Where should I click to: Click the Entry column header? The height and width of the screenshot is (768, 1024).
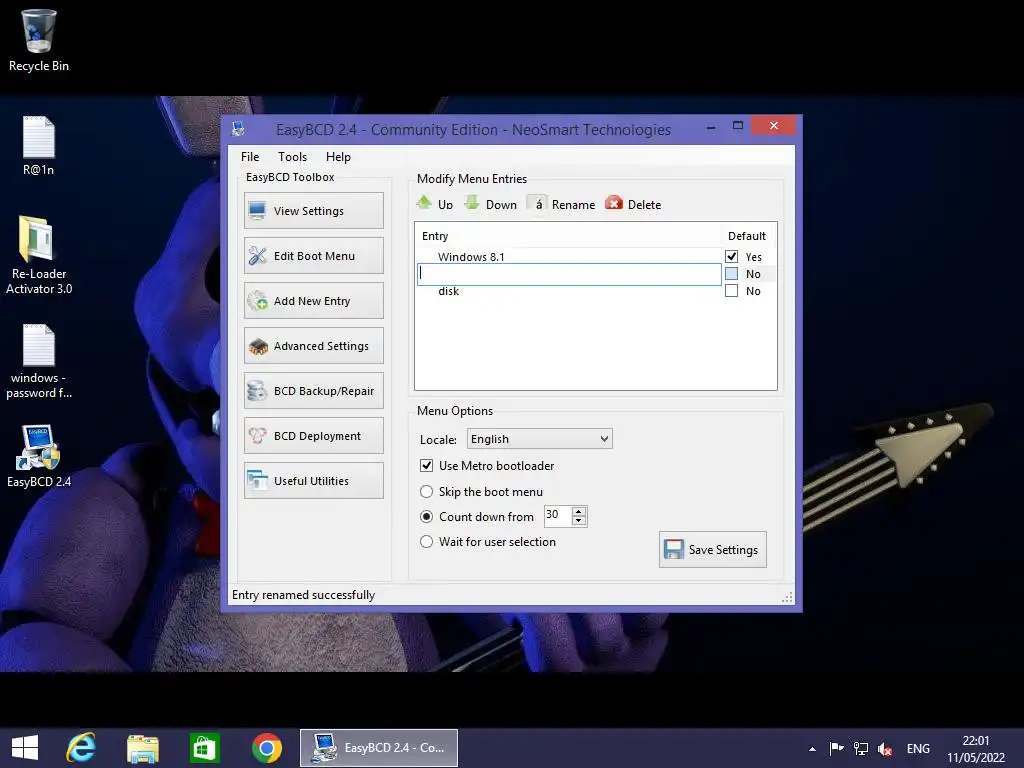point(435,236)
